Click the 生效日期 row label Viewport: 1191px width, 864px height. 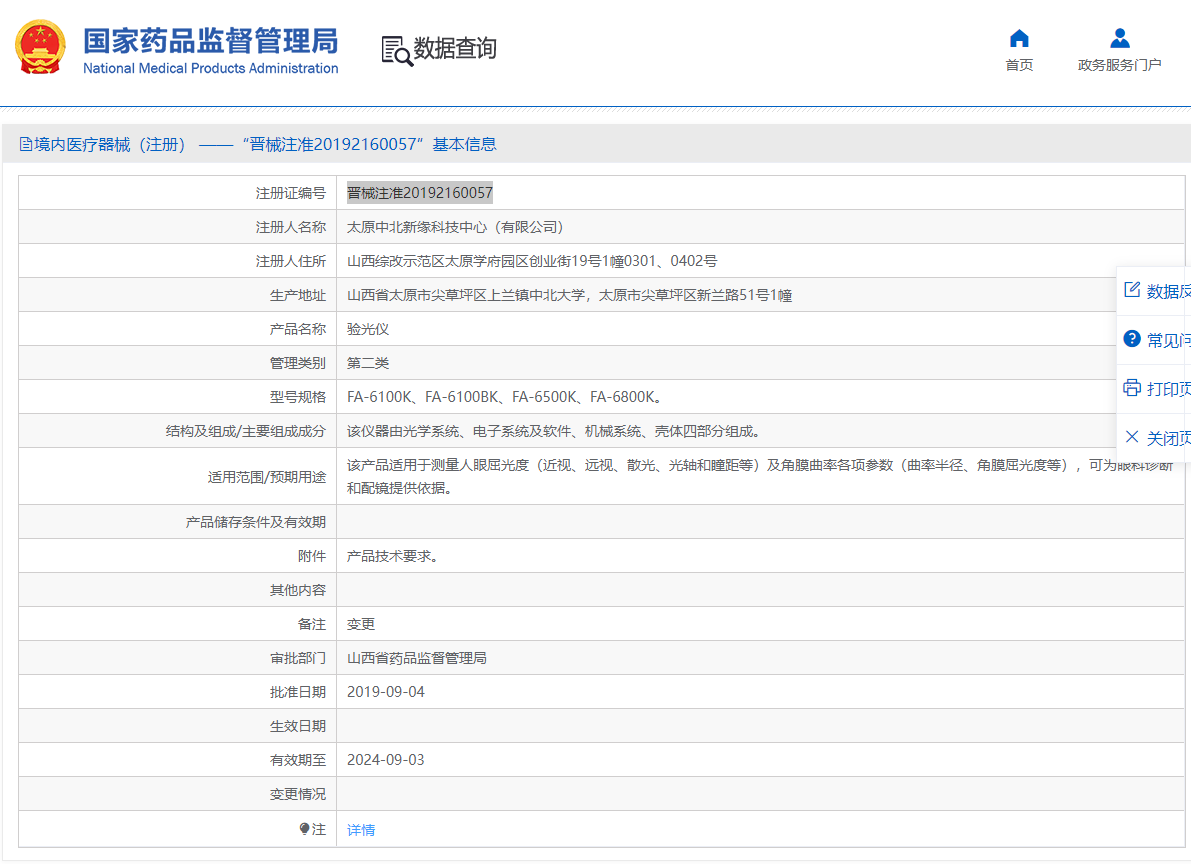(297, 726)
